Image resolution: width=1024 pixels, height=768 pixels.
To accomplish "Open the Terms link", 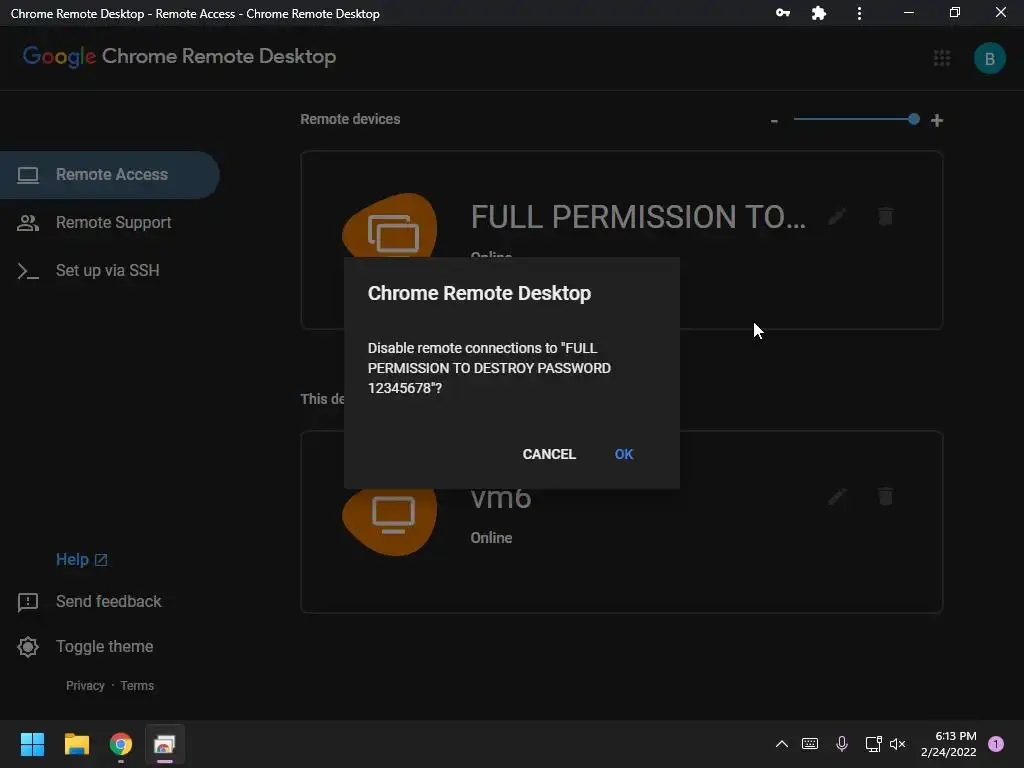I will tap(137, 686).
